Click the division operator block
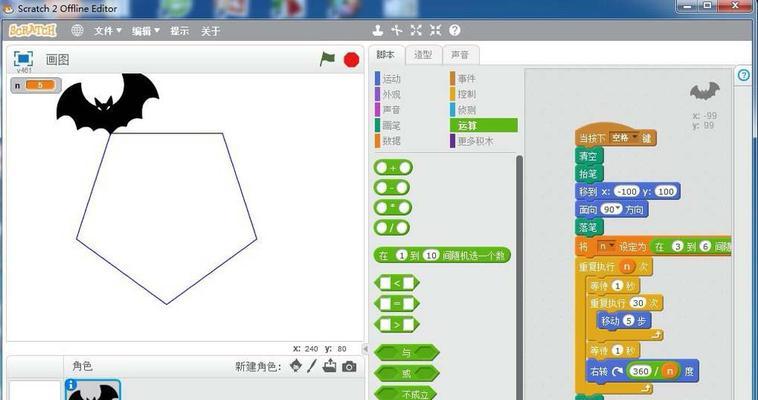758x400 pixels. (x=392, y=227)
